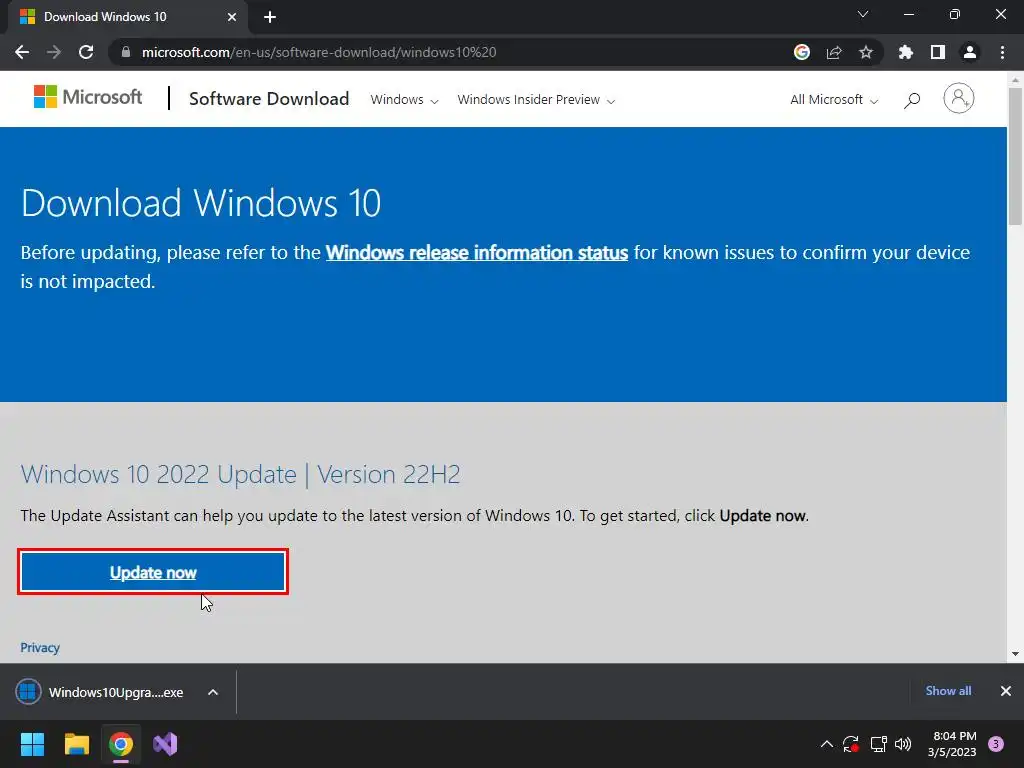Sign in using the account avatar icon

[959, 98]
